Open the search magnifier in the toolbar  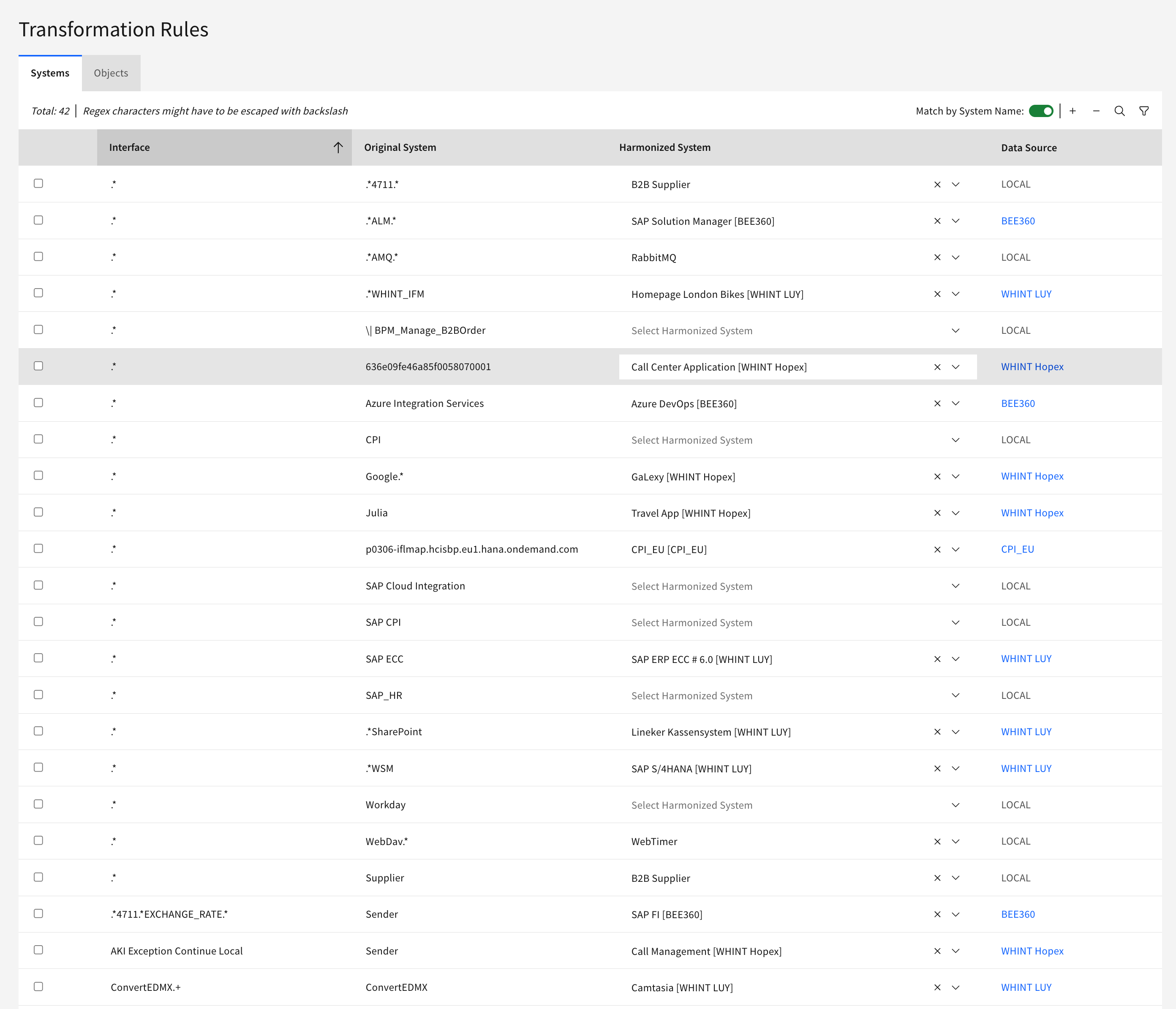(1119, 111)
